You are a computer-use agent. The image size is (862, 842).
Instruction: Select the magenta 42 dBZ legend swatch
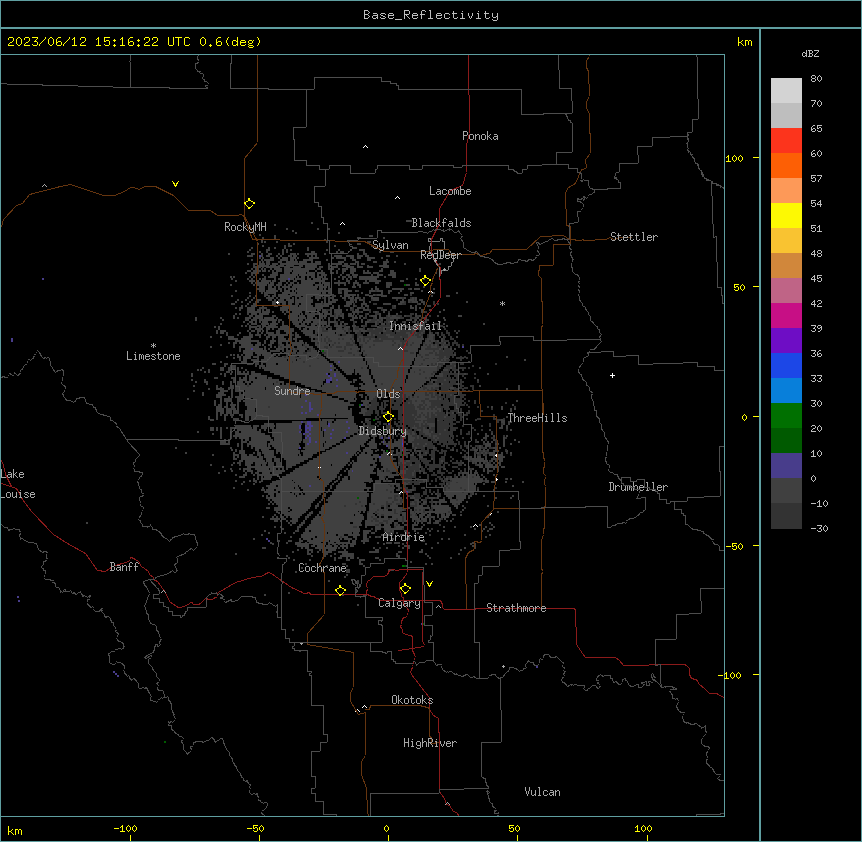point(786,315)
